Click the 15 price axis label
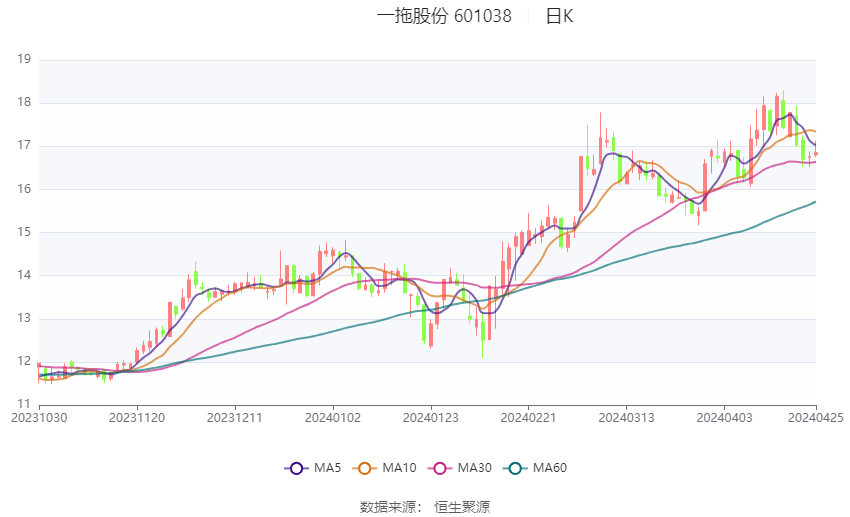The height and width of the screenshot is (517, 850). [x=24, y=231]
